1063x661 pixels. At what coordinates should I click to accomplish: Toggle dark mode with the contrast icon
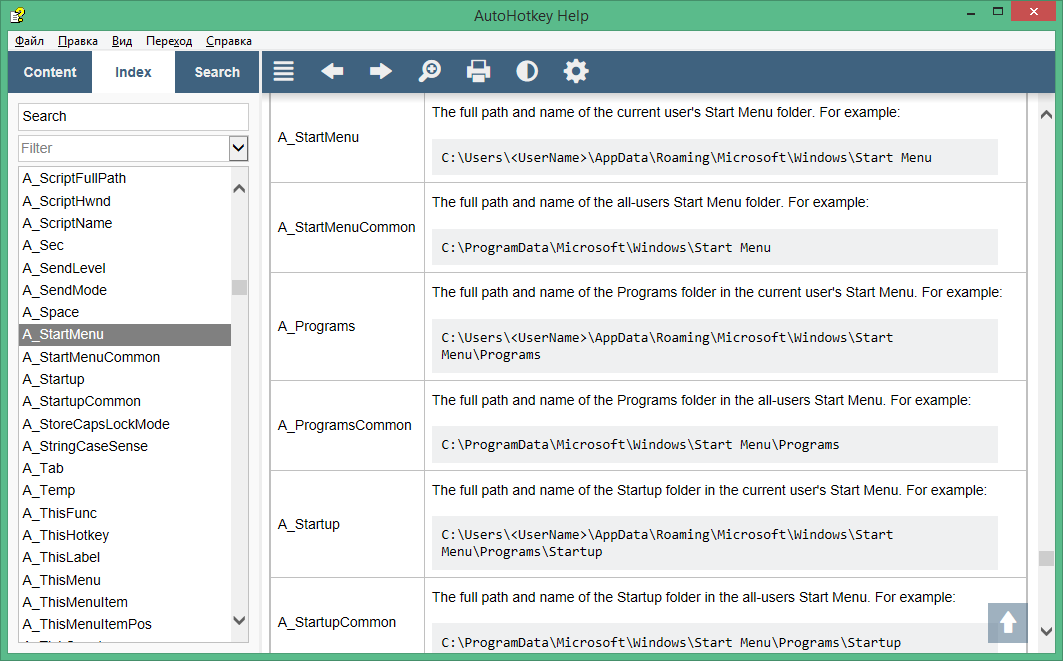[527, 71]
